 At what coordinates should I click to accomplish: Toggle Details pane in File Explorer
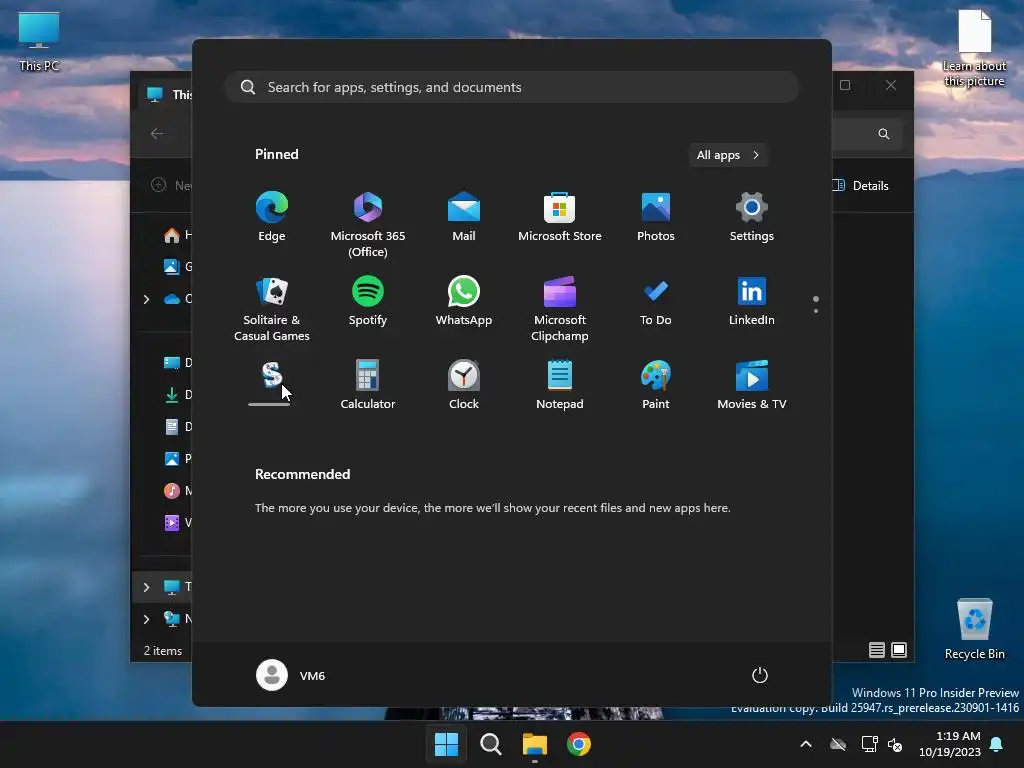pos(860,185)
